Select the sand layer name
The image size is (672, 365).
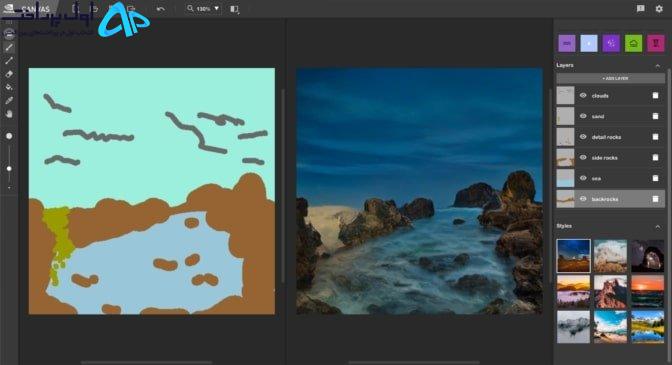pos(598,117)
